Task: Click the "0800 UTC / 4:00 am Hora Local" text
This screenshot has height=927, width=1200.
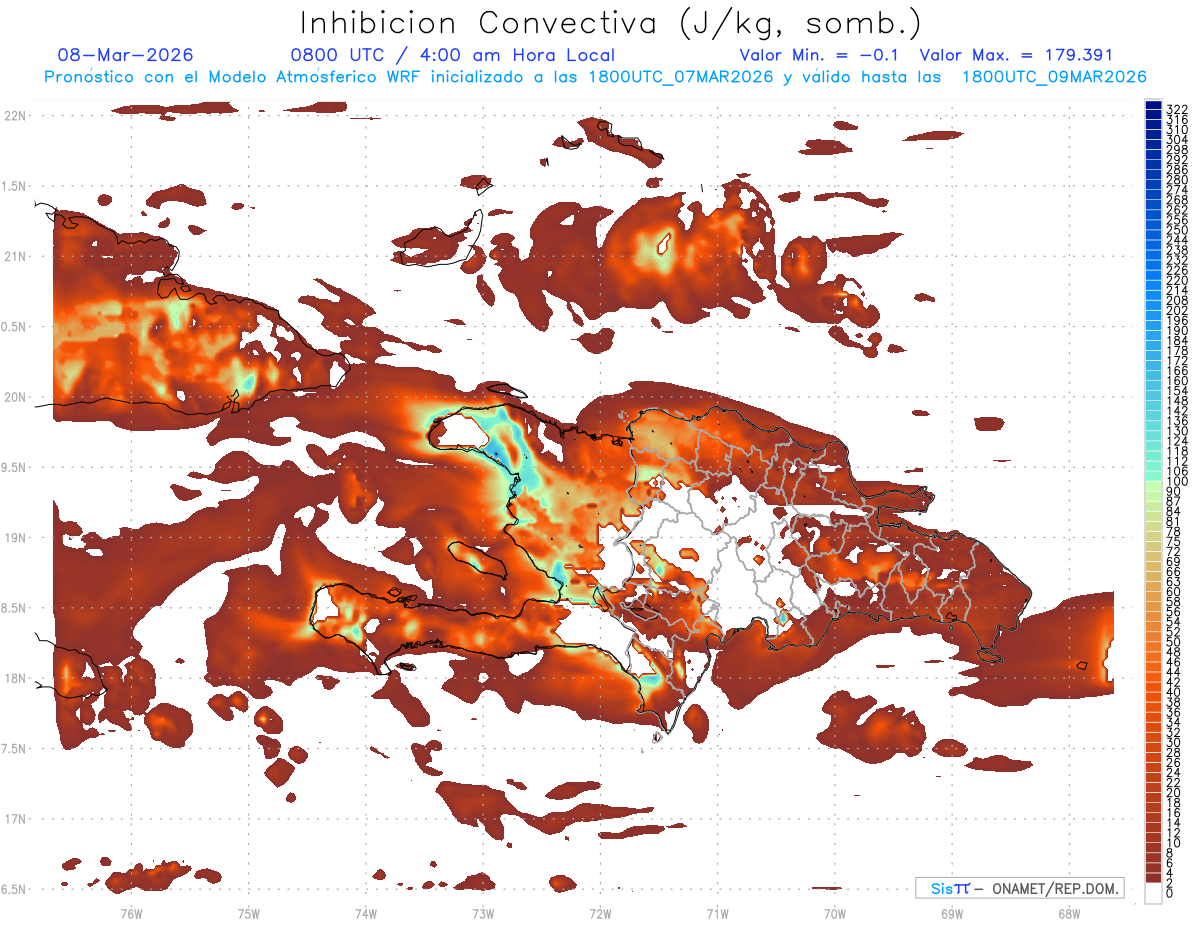Action: tap(452, 56)
